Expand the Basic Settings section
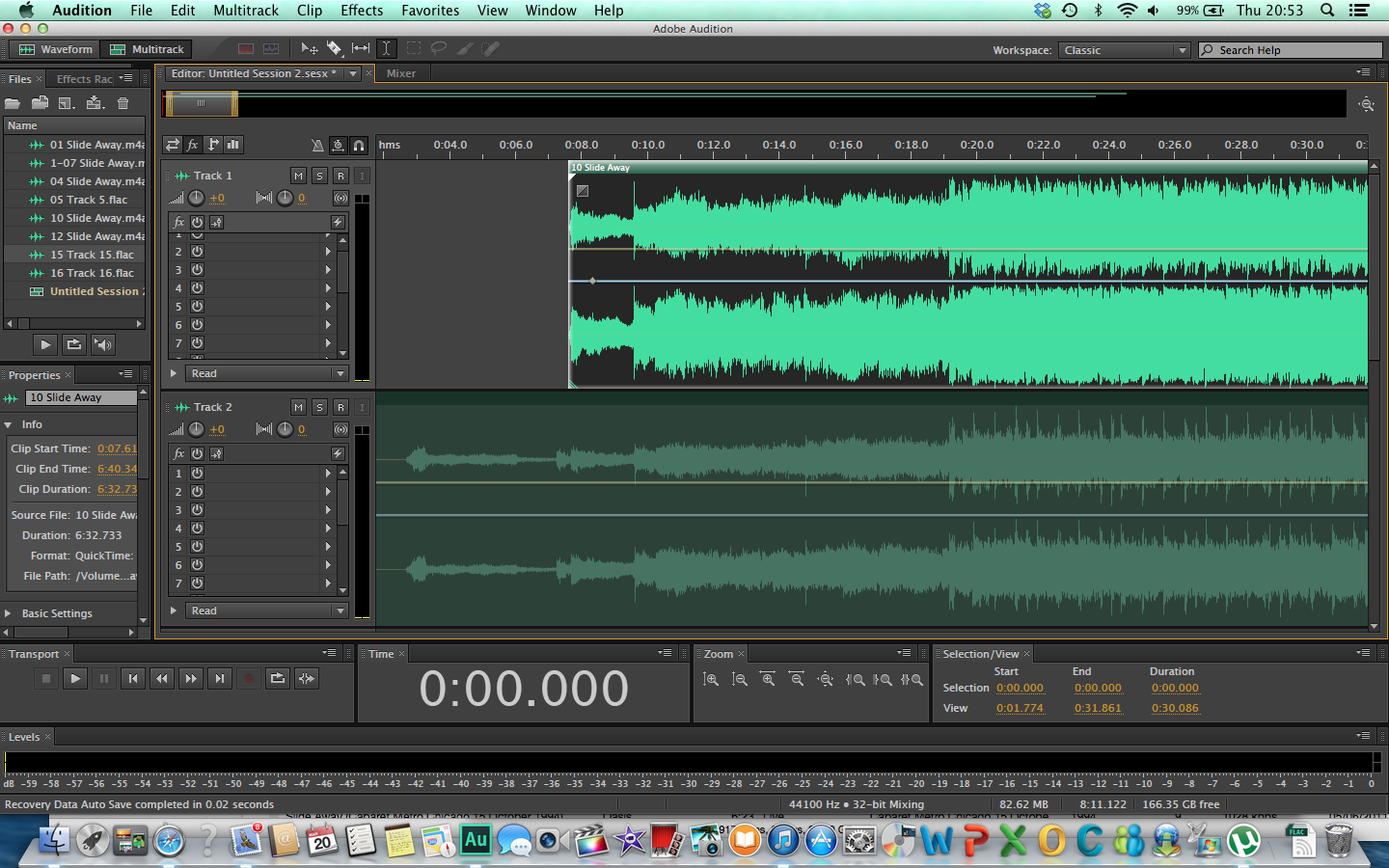1389x868 pixels. tap(8, 613)
